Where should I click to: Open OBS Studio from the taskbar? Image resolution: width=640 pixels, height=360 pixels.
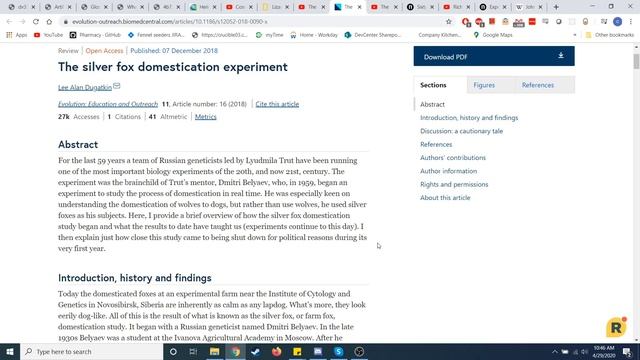[x=359, y=351]
